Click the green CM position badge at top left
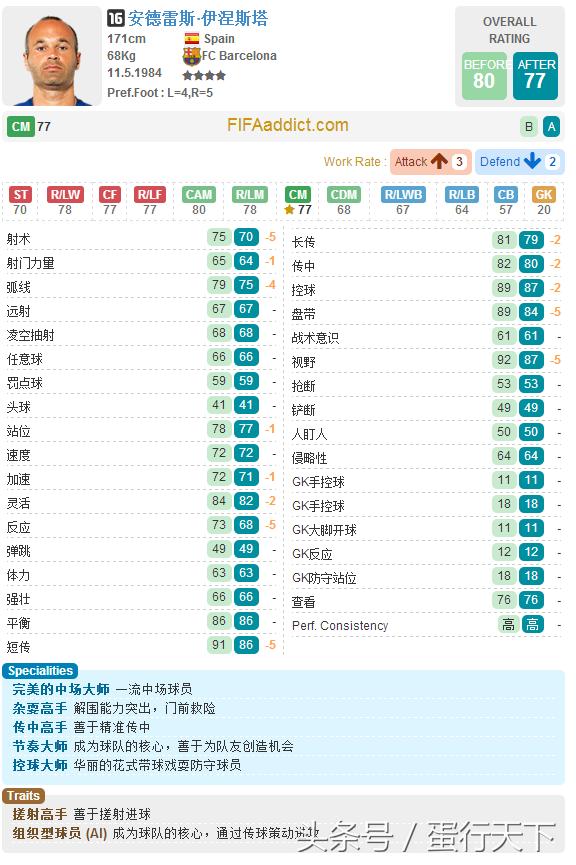The height and width of the screenshot is (865, 576). tap(20, 126)
